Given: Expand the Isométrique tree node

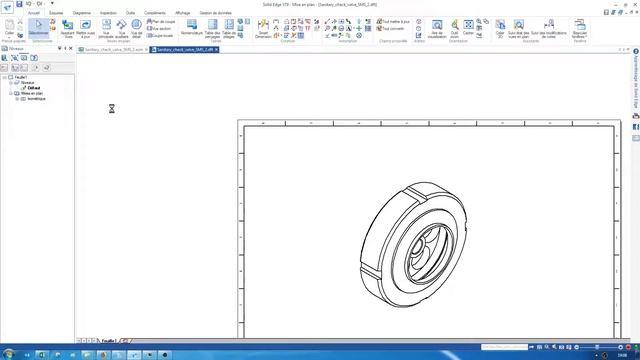Looking at the screenshot, I should coord(17,99).
